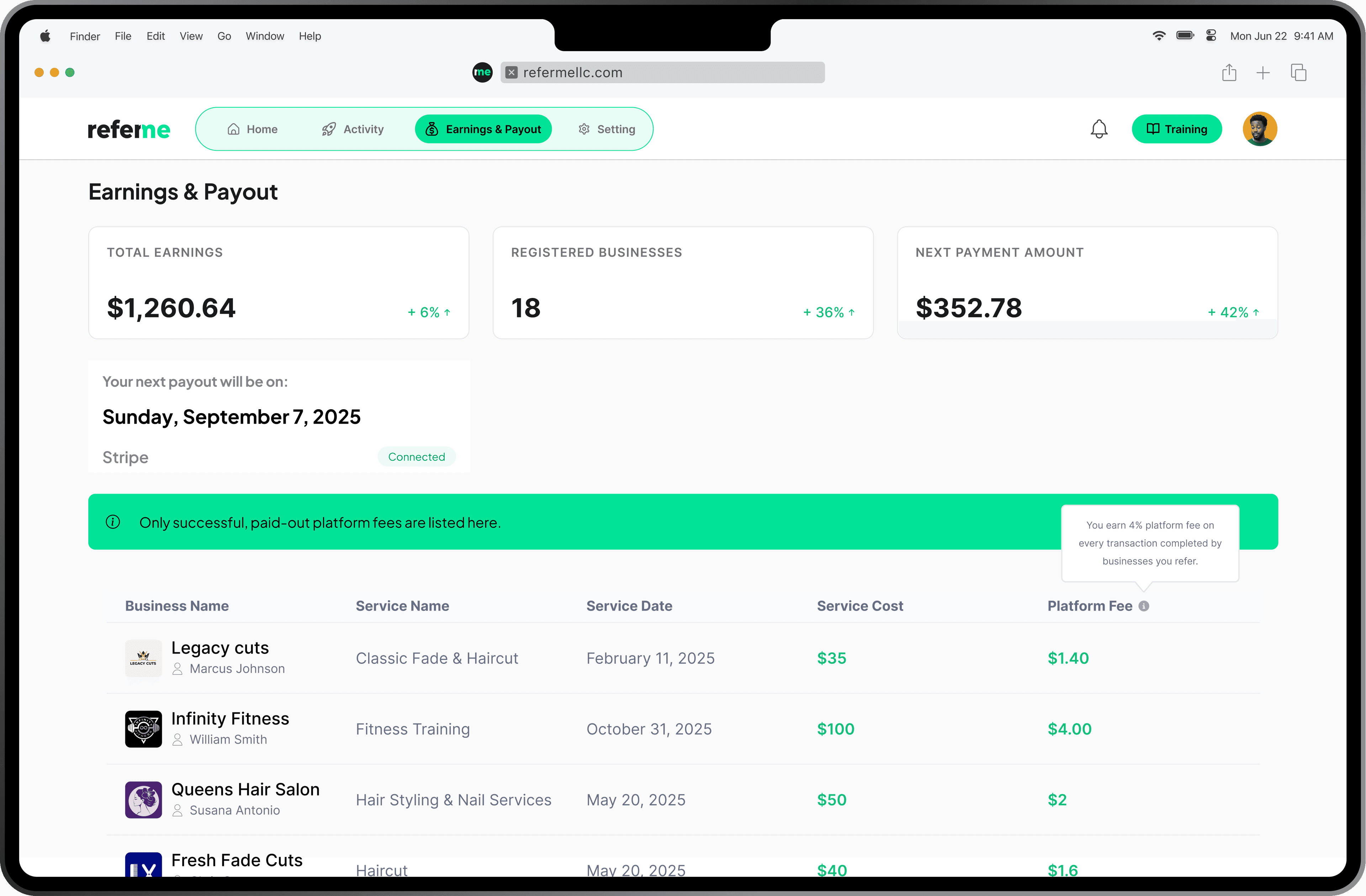Click the Queens Hair Salon logo
This screenshot has height=896, width=1366.
click(x=143, y=800)
